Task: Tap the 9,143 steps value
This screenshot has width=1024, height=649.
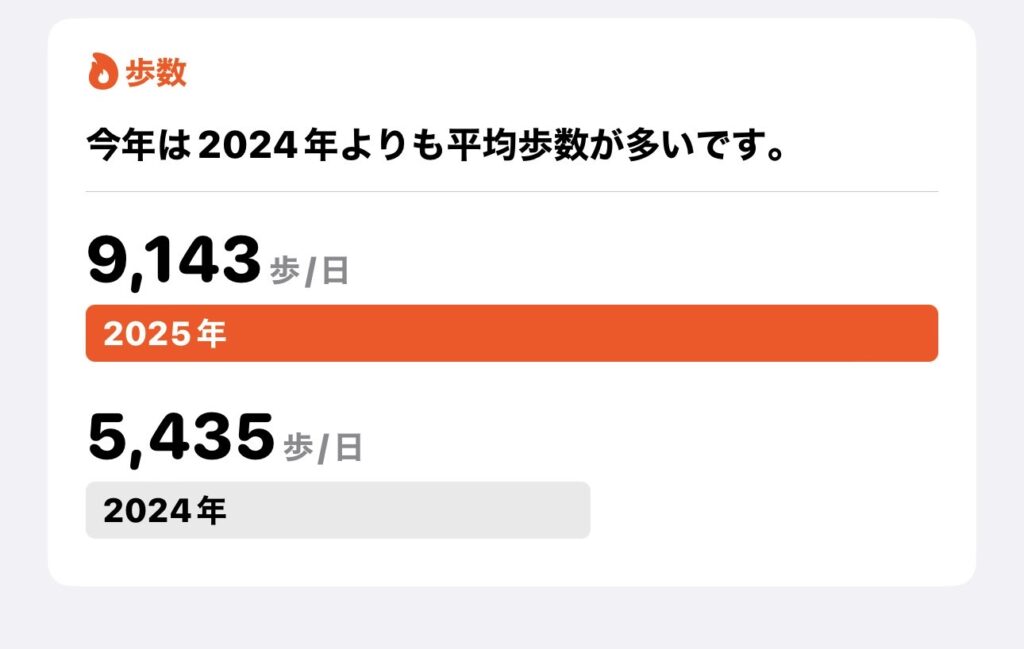Action: (174, 261)
